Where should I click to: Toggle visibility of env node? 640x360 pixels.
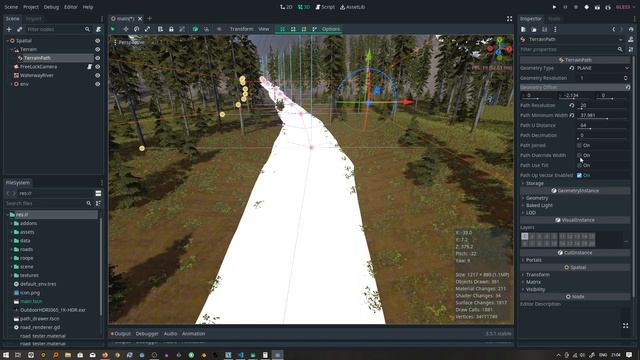pyautogui.click(x=98, y=84)
